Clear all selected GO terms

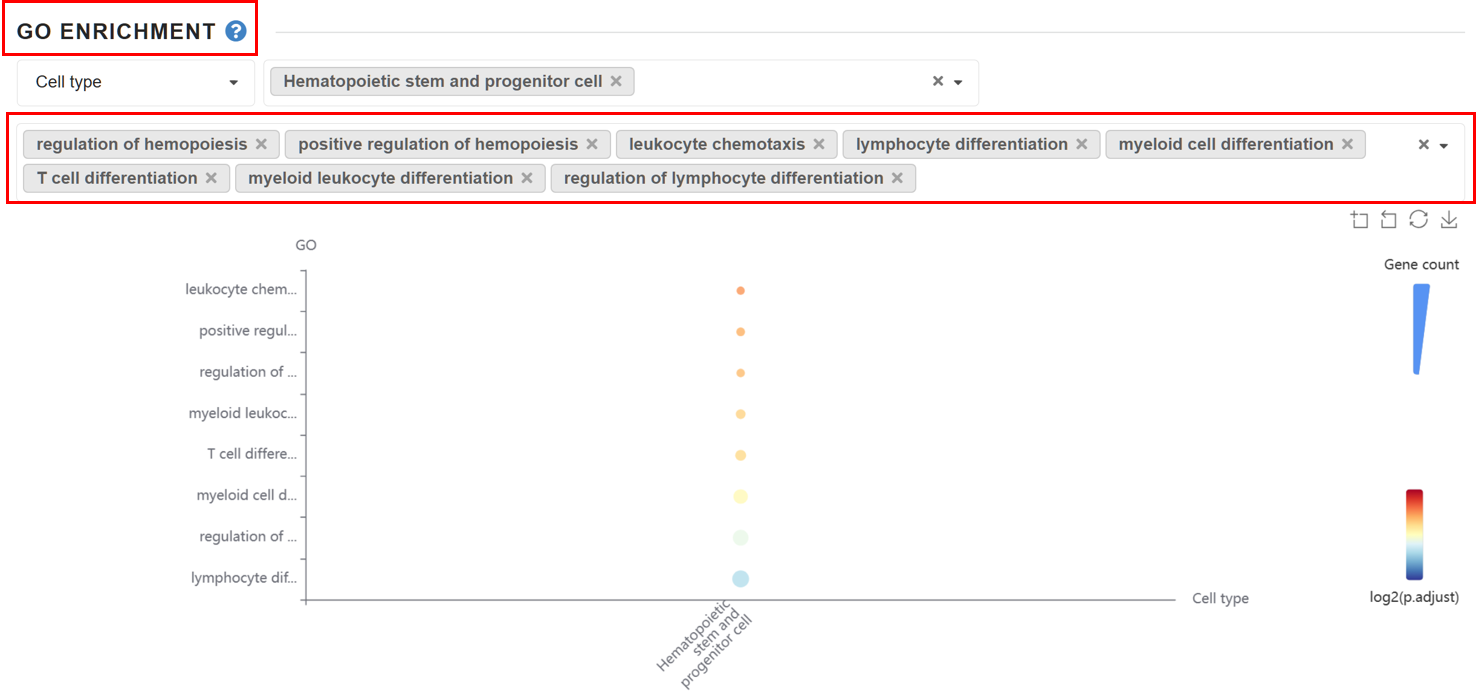pos(1424,144)
